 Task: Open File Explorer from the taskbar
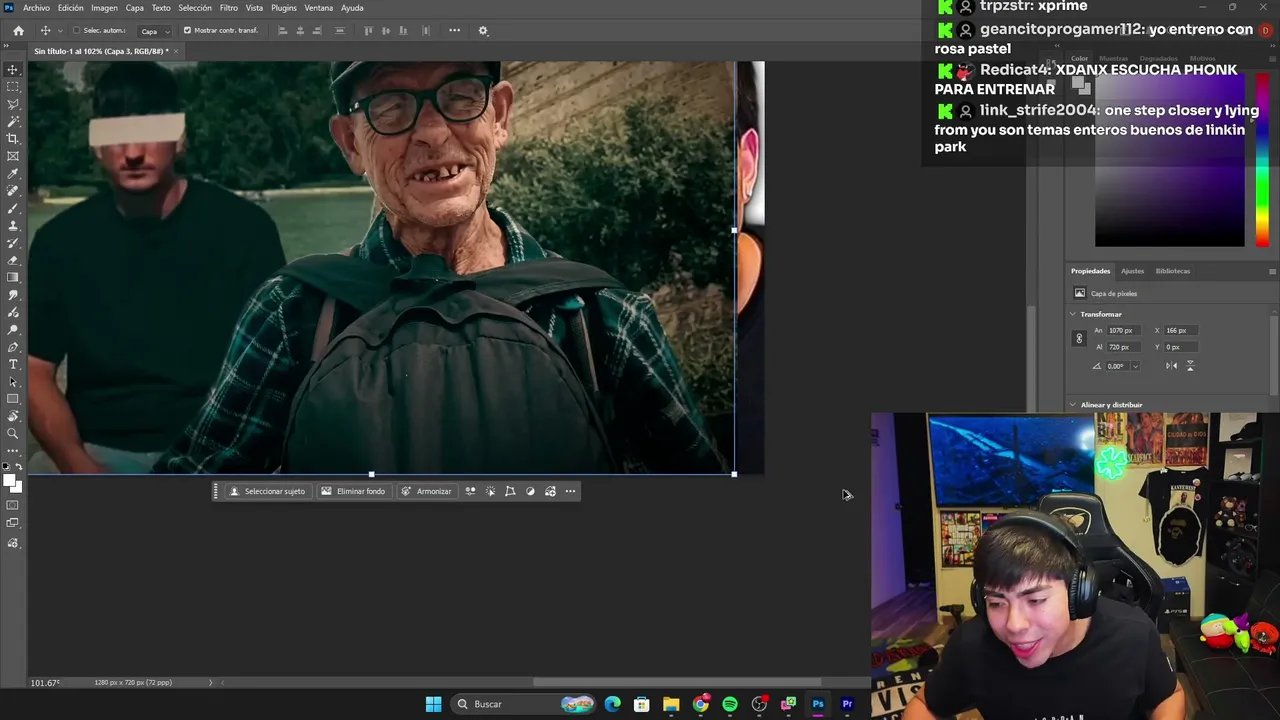(671, 704)
